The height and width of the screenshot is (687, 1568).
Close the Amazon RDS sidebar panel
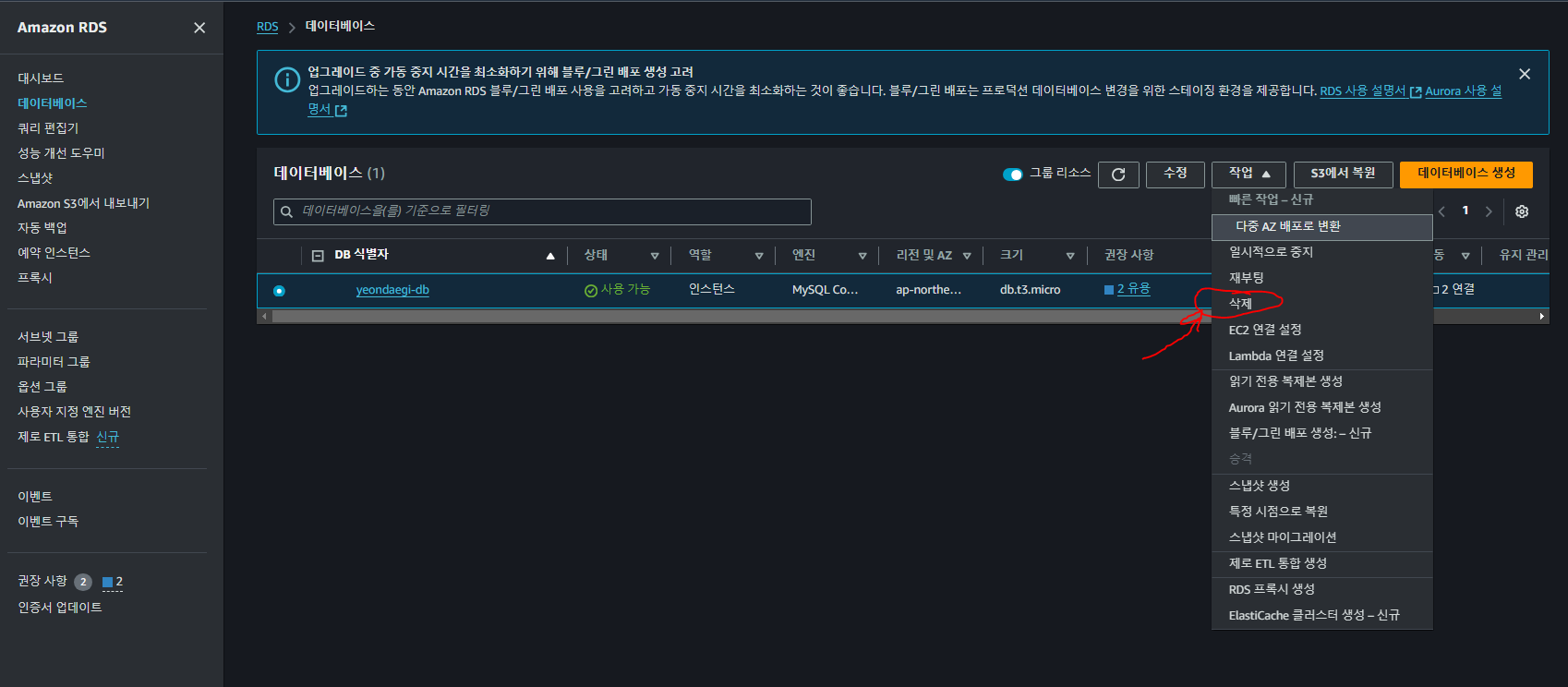[x=199, y=28]
